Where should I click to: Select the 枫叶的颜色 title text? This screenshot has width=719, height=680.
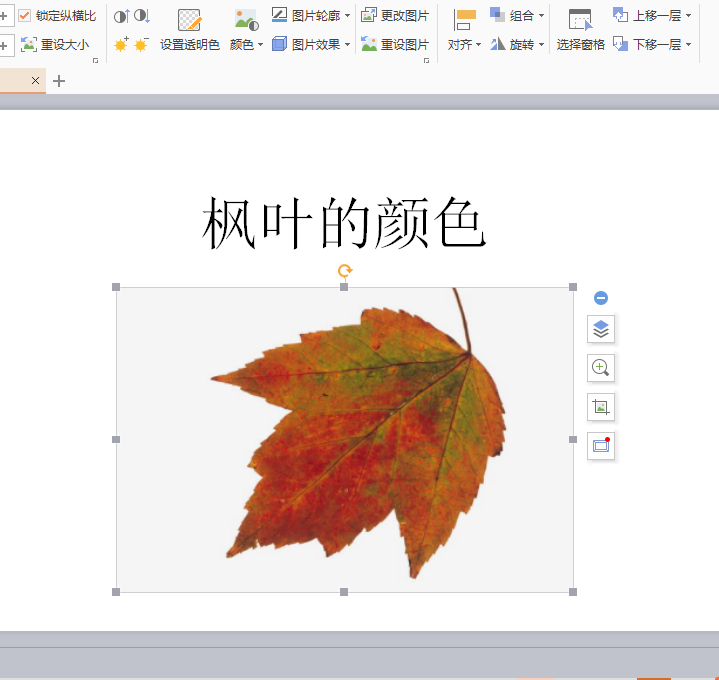coord(343,223)
